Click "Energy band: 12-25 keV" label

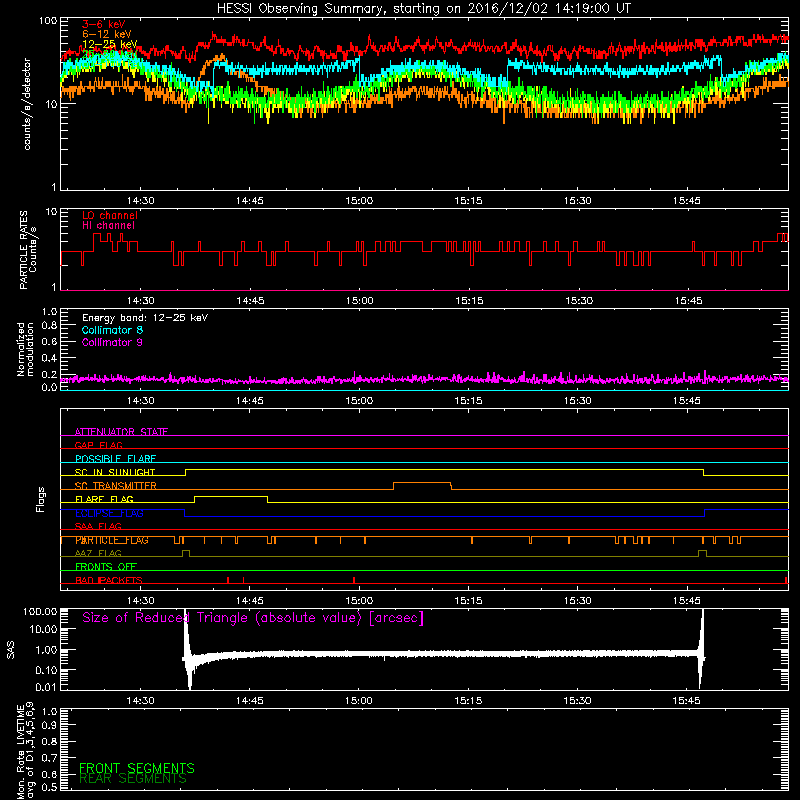145,318
